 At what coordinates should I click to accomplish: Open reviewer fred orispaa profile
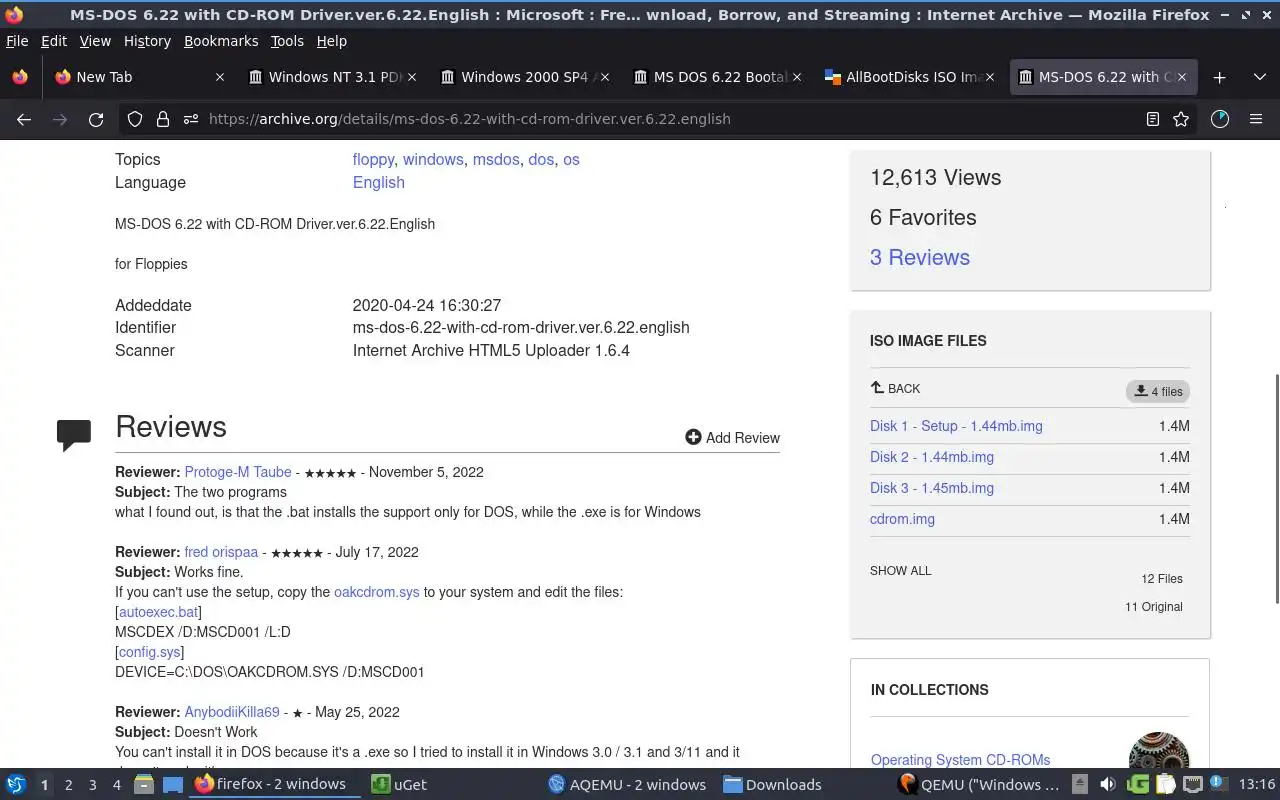point(221,552)
